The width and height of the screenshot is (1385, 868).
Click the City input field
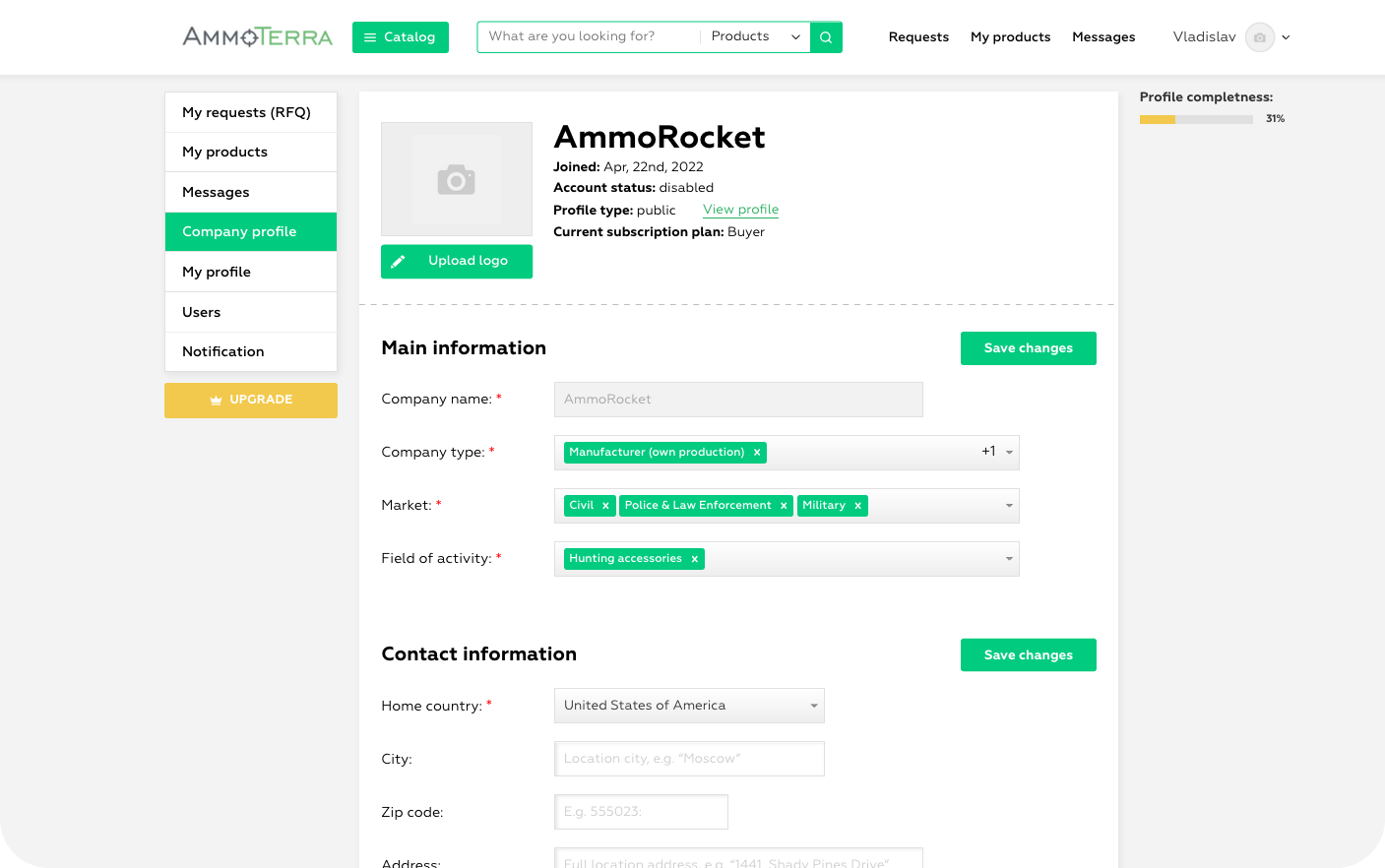click(x=689, y=759)
